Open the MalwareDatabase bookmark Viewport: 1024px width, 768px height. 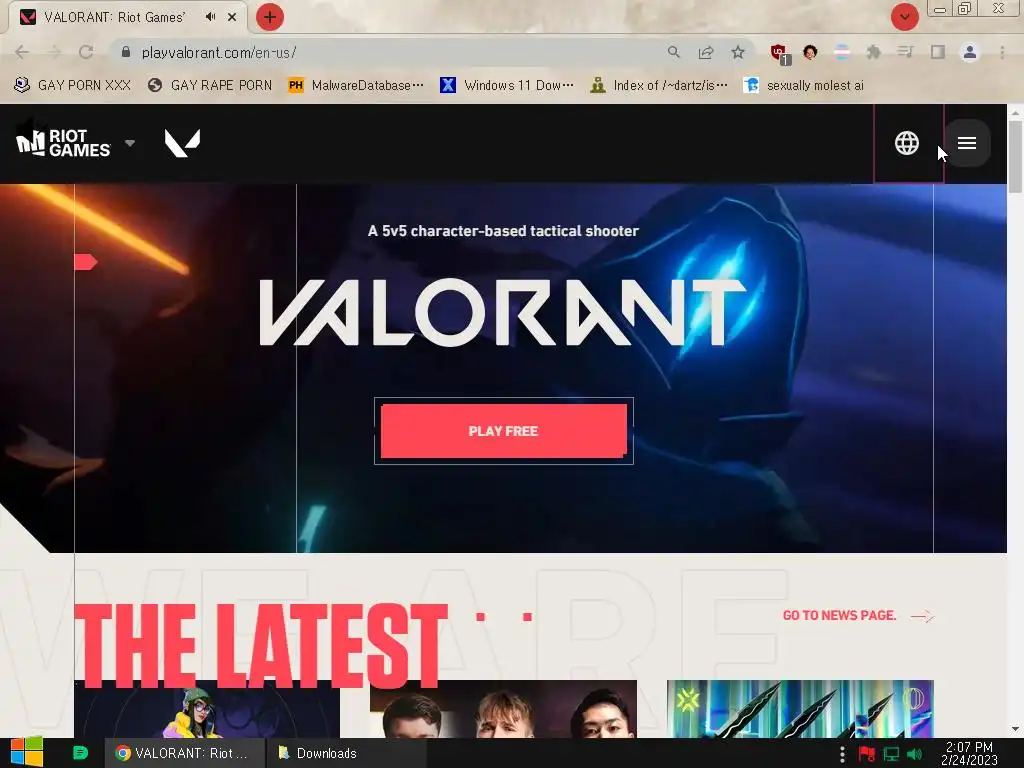click(x=356, y=86)
